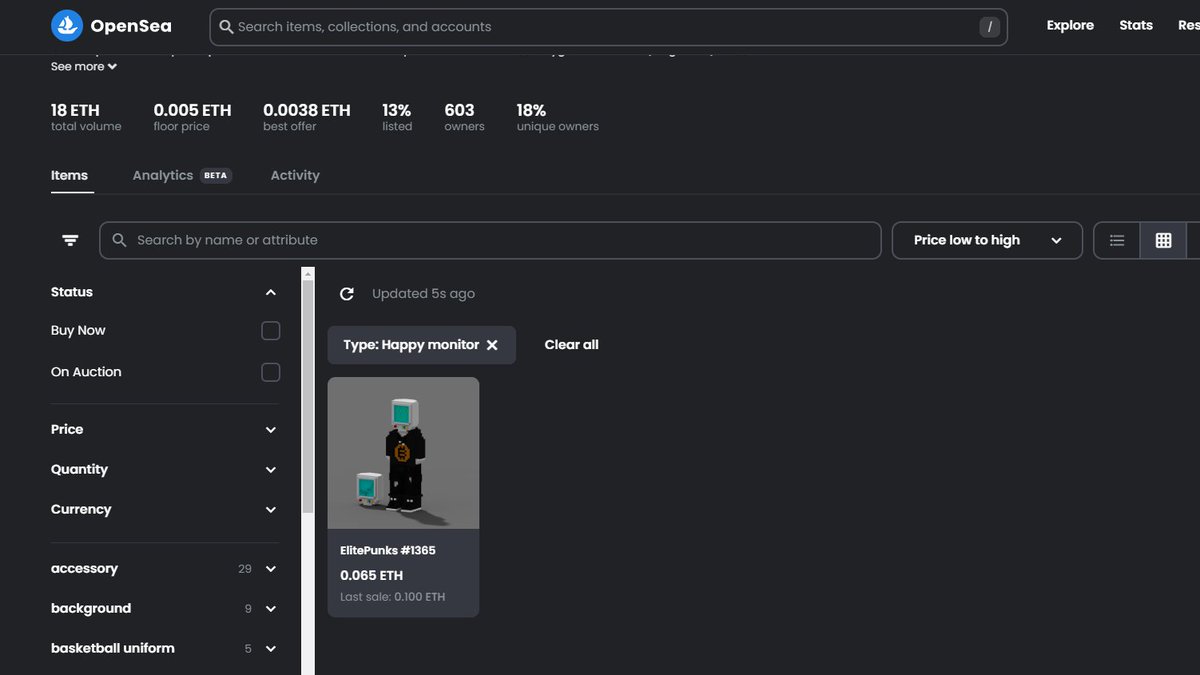Switch to list view icon
Image resolution: width=1200 pixels, height=675 pixels.
pyautogui.click(x=1117, y=240)
